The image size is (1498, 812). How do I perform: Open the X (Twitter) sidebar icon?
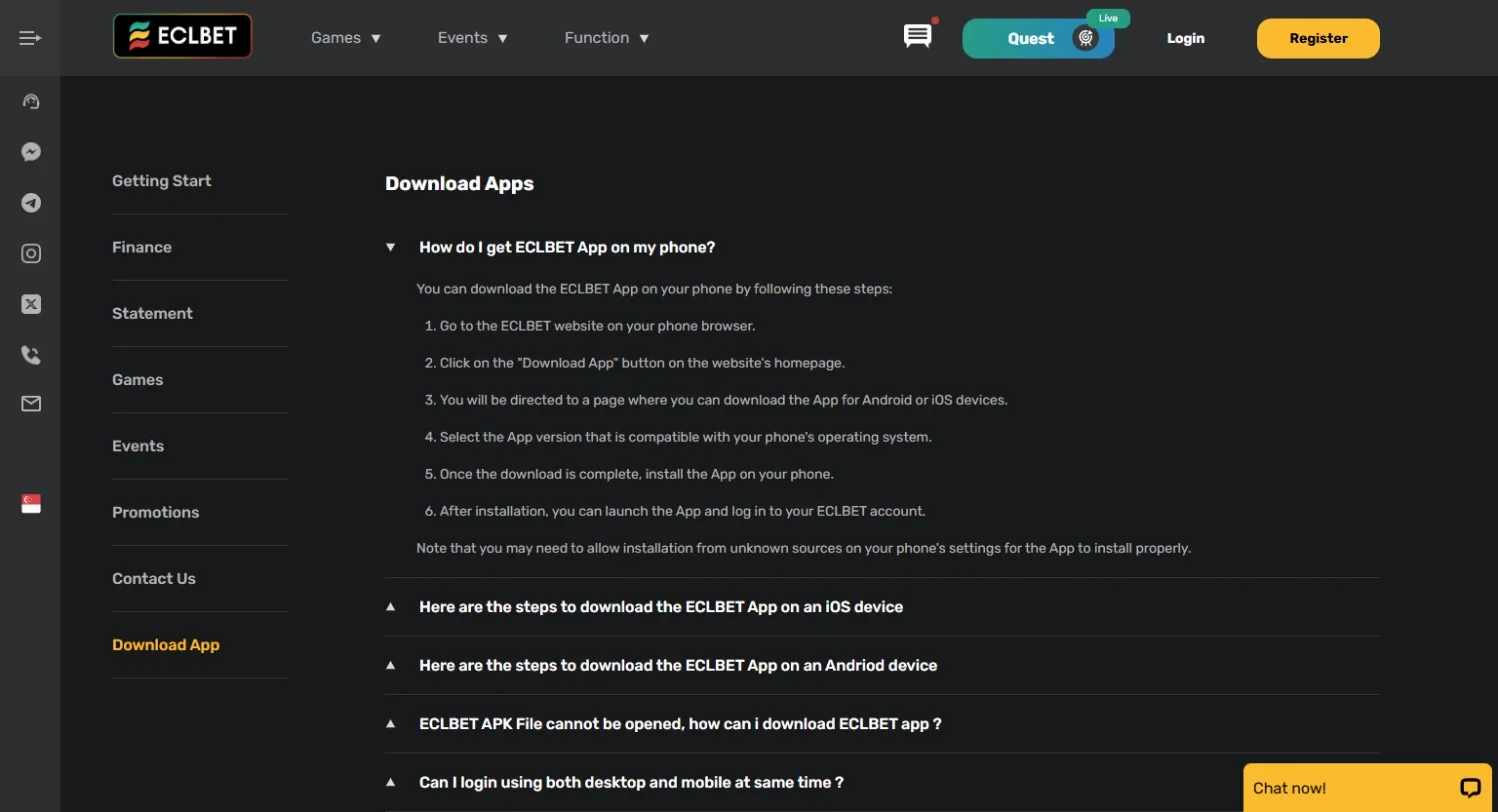31,304
